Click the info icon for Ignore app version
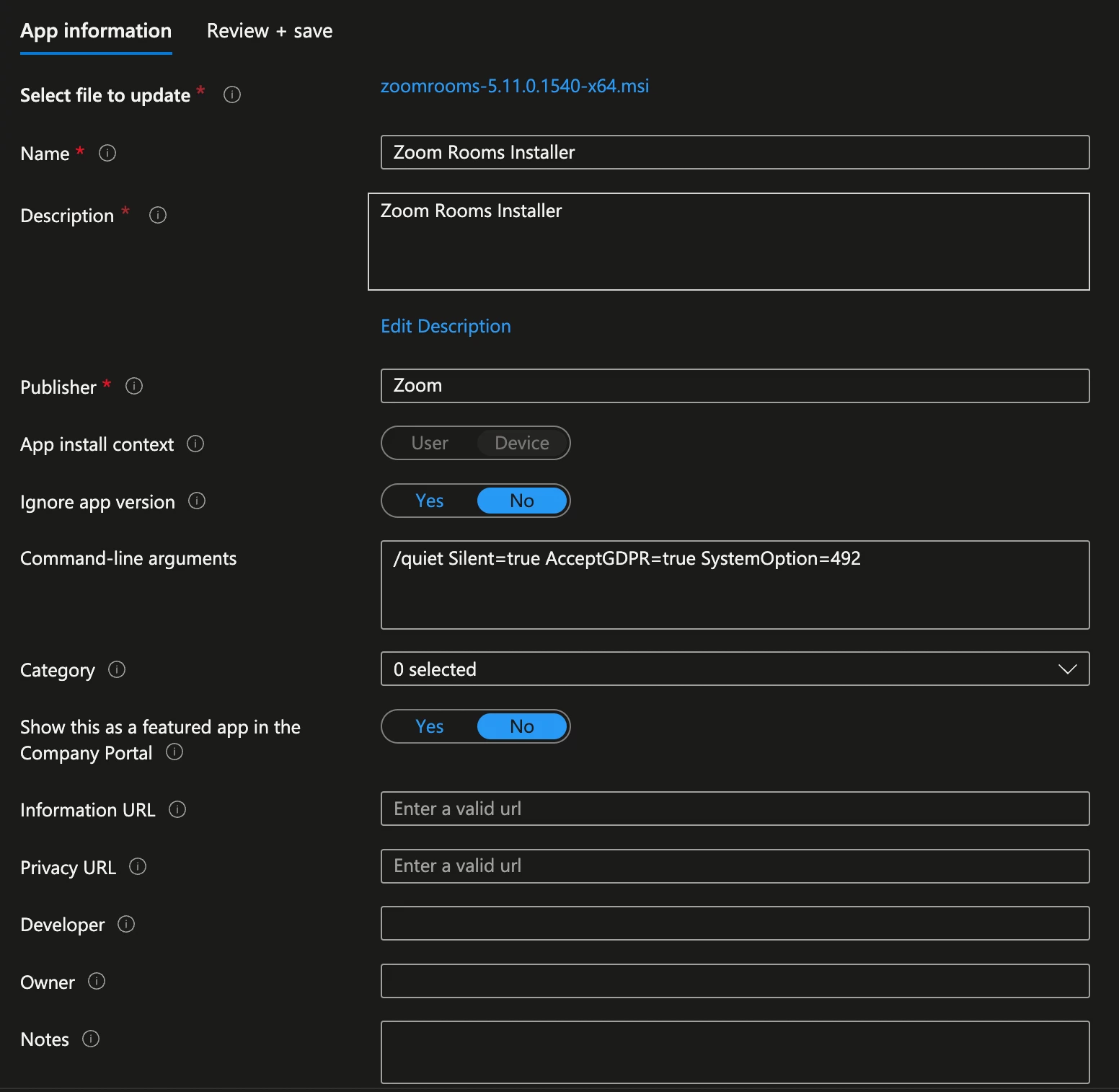This screenshot has height=1092, width=1119. click(x=197, y=501)
